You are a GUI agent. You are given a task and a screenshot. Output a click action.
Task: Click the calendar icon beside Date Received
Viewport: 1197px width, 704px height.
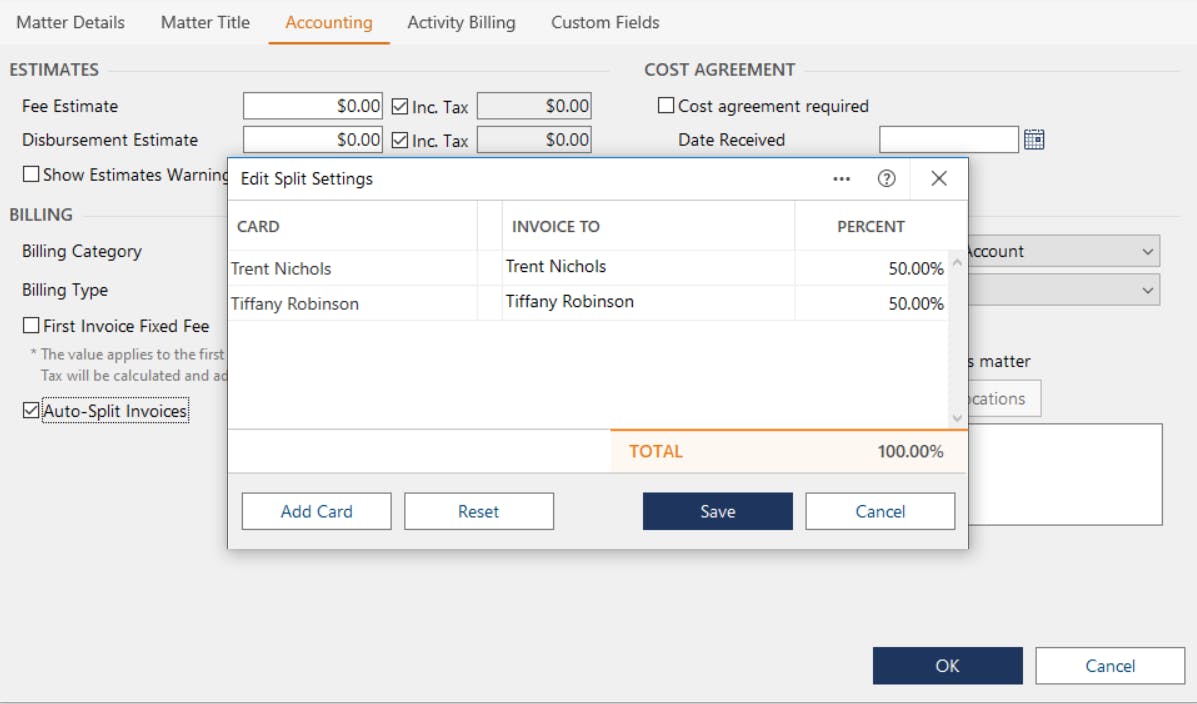tap(1034, 140)
